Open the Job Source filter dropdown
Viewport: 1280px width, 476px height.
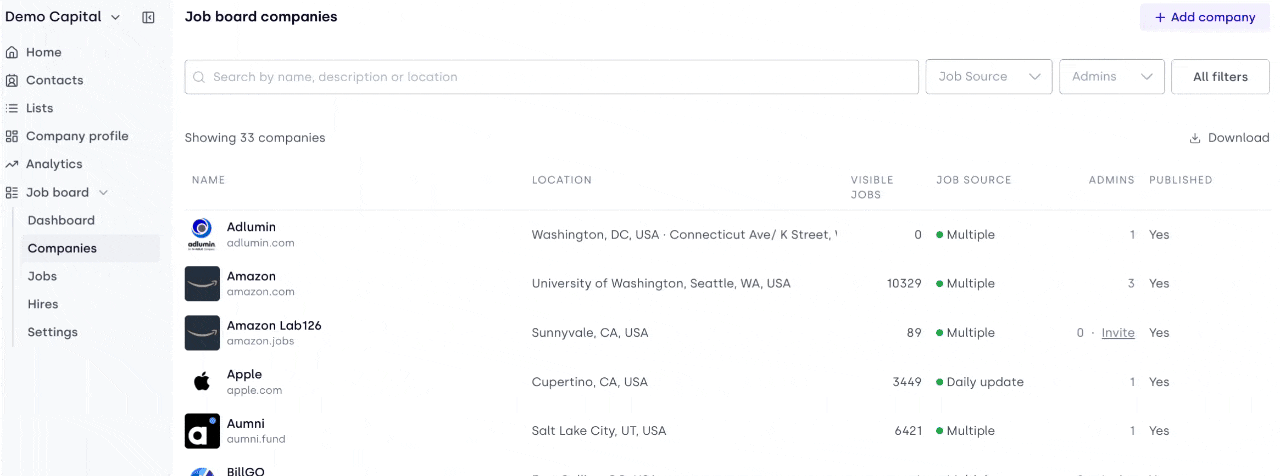pos(989,77)
